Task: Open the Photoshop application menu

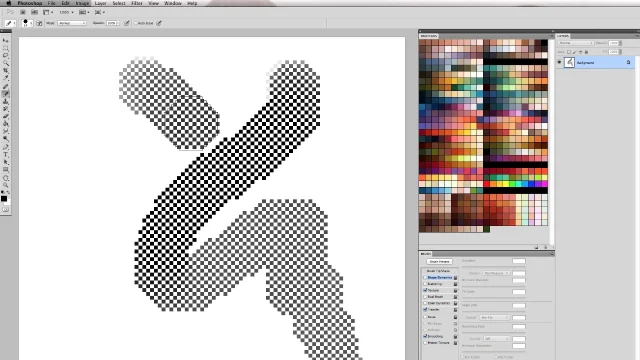Action: pyautogui.click(x=30, y=3)
